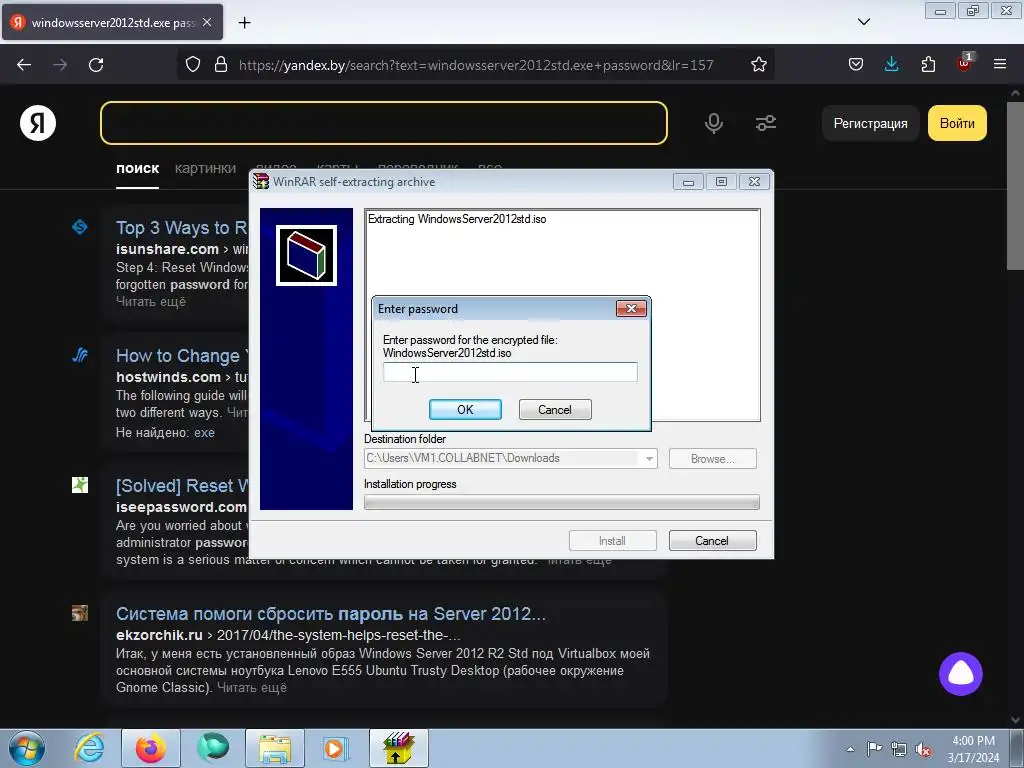
Task: Cancel the Enter password dialog
Action: pos(554,409)
